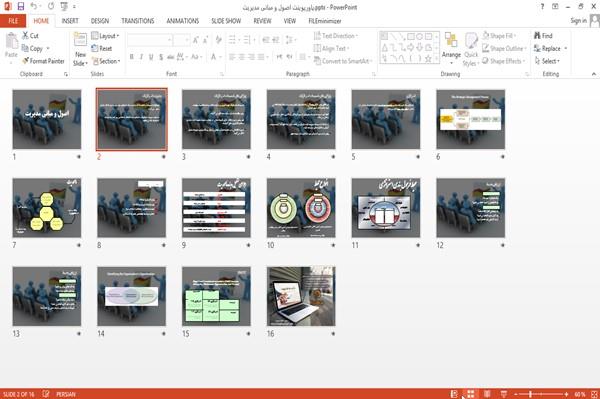
Task: Collapse the ribbon
Action: point(594,74)
